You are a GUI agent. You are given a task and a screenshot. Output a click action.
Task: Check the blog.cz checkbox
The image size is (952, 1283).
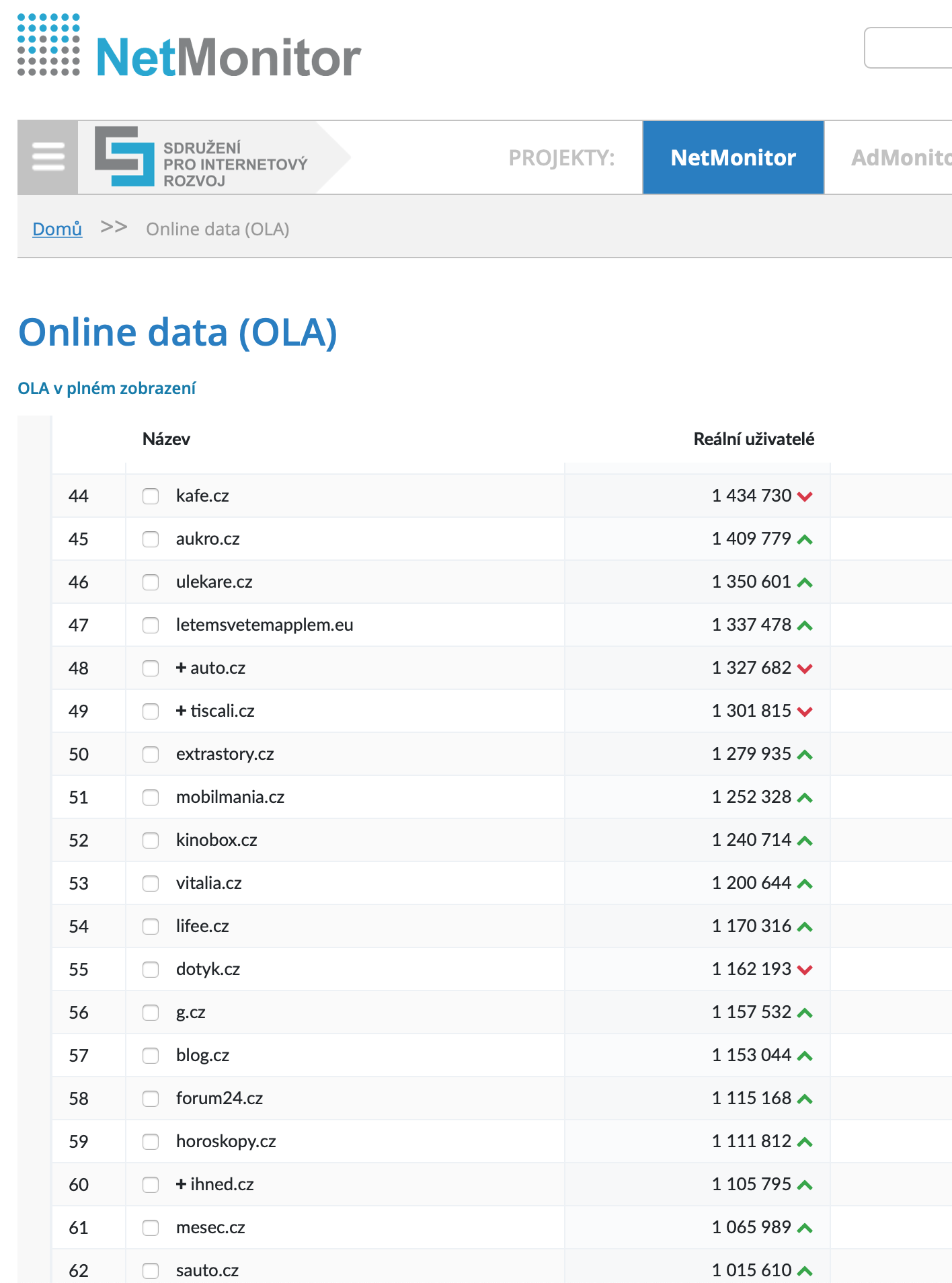(x=151, y=1056)
